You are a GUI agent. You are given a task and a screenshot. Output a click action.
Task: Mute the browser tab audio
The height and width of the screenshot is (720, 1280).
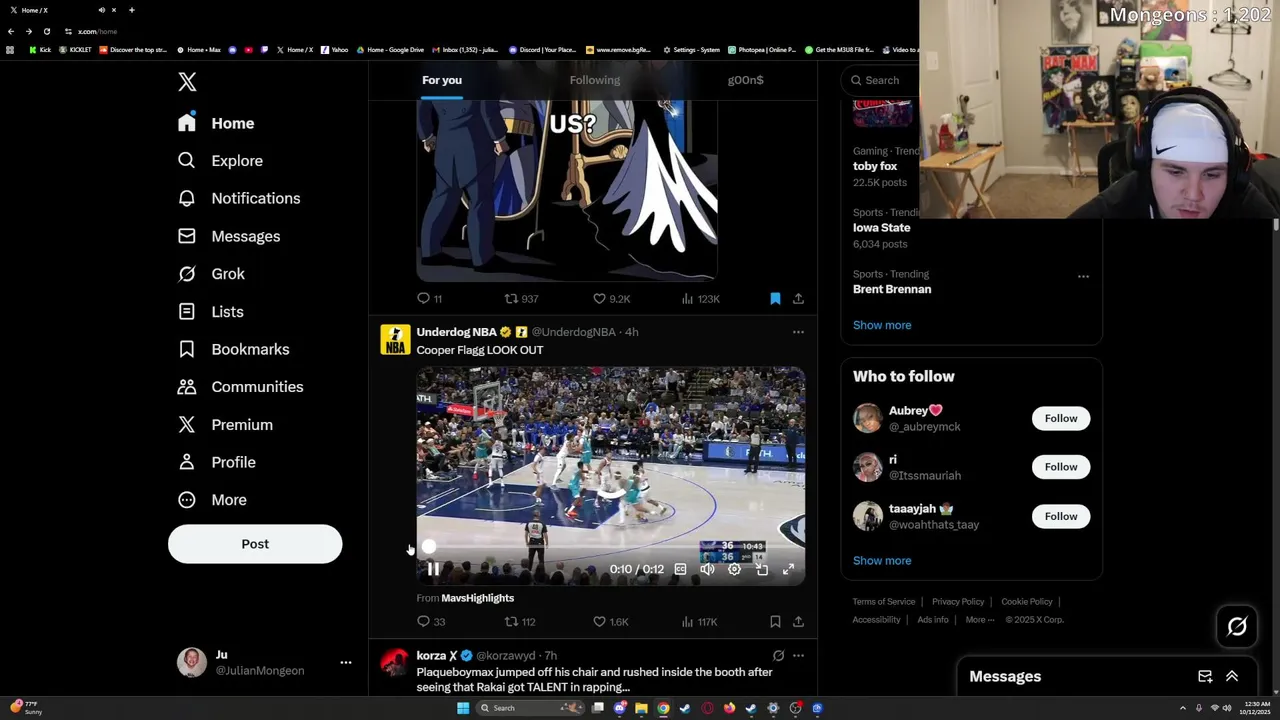101,10
